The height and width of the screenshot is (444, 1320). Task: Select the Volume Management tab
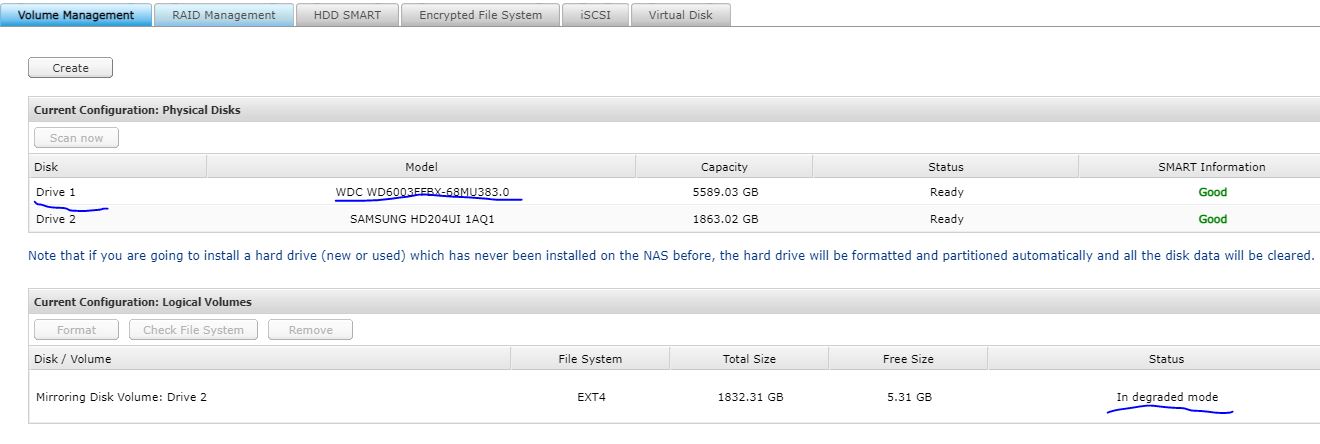pos(76,15)
